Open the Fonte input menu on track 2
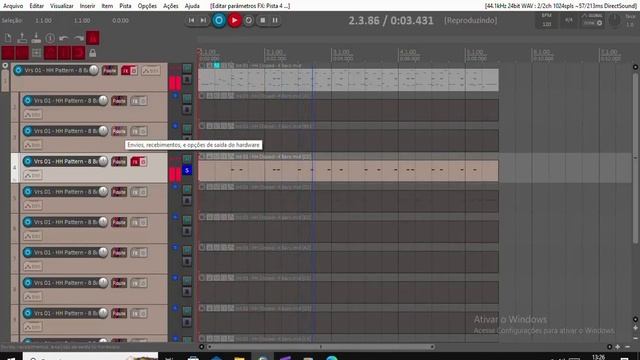 [x=119, y=101]
